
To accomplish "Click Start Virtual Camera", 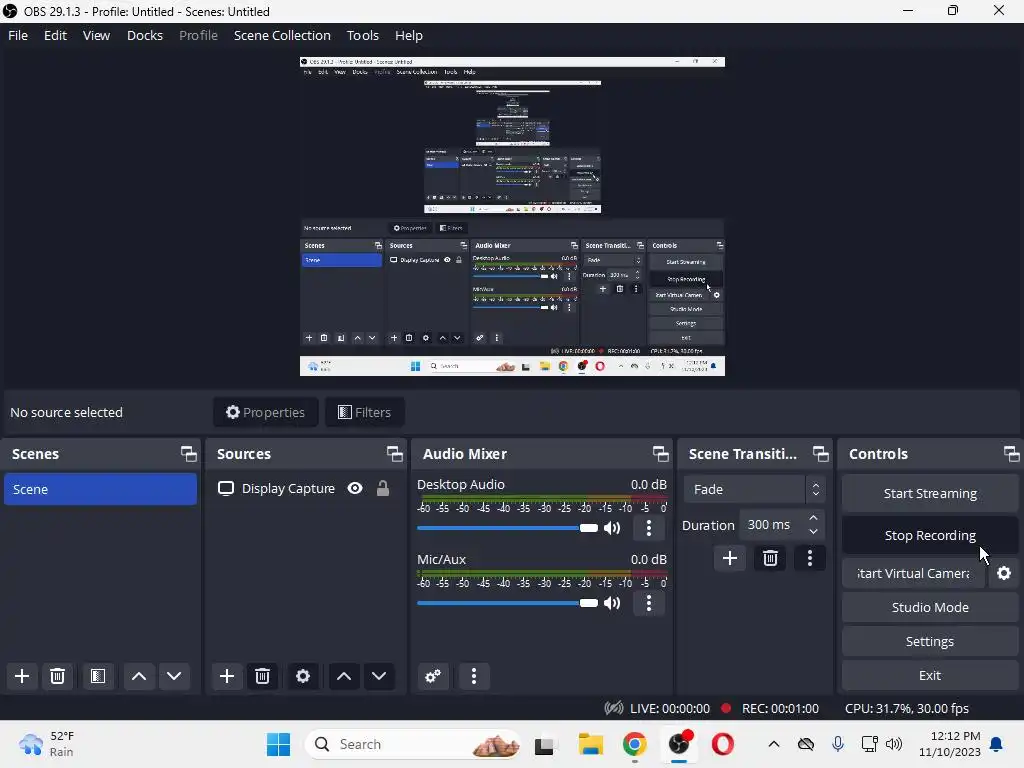I will 913,573.
